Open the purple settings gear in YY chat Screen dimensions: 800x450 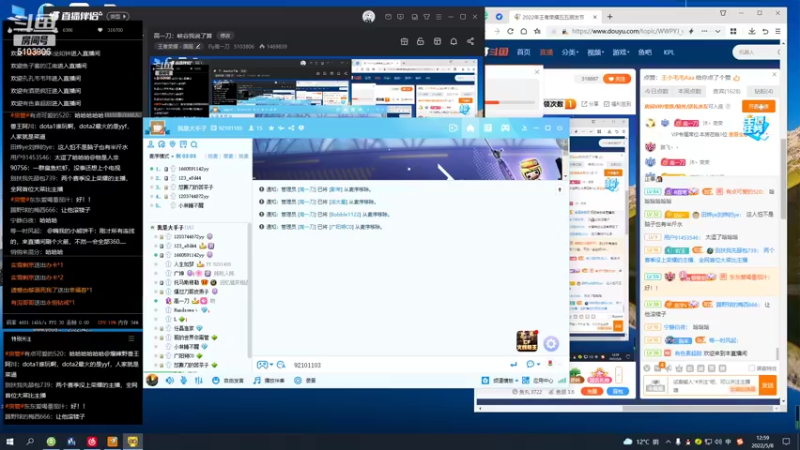point(551,343)
